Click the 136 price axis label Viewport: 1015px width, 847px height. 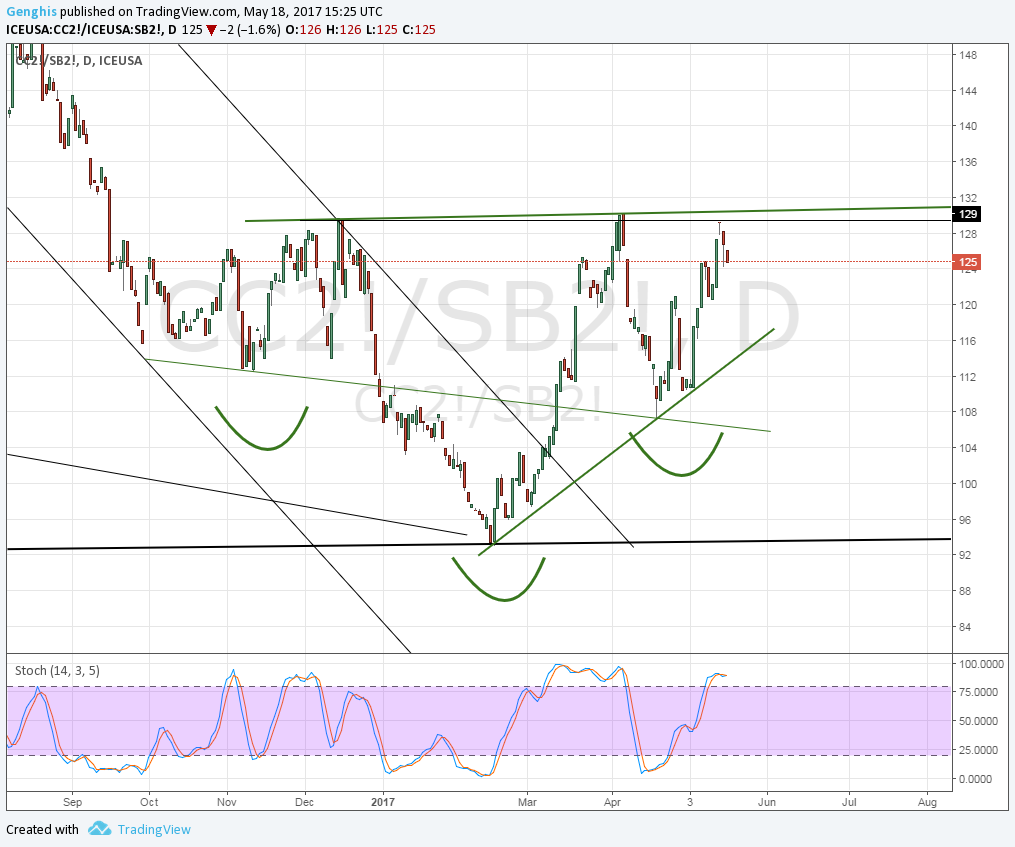pos(969,163)
